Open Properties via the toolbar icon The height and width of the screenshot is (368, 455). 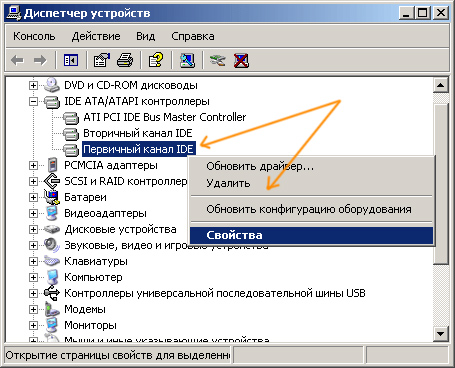102,61
